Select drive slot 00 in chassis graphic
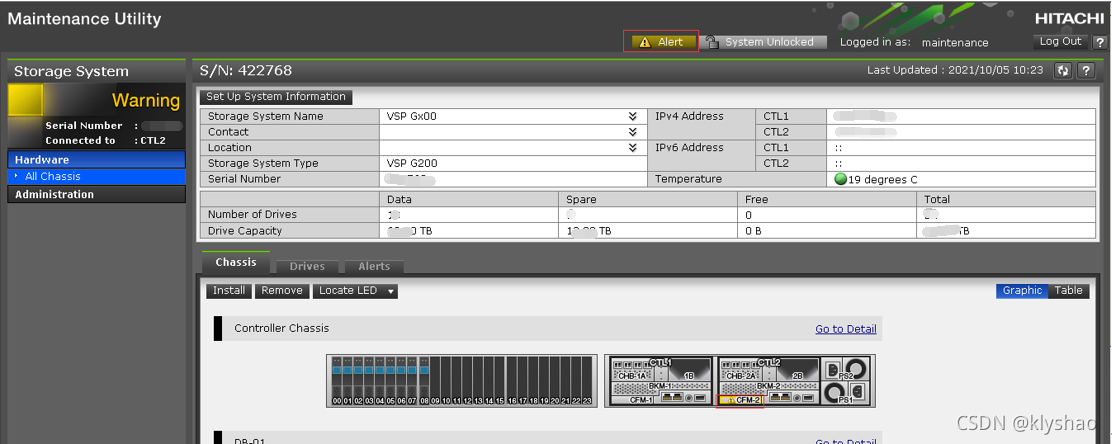Viewport: 1112px width, 444px height. click(x=337, y=382)
